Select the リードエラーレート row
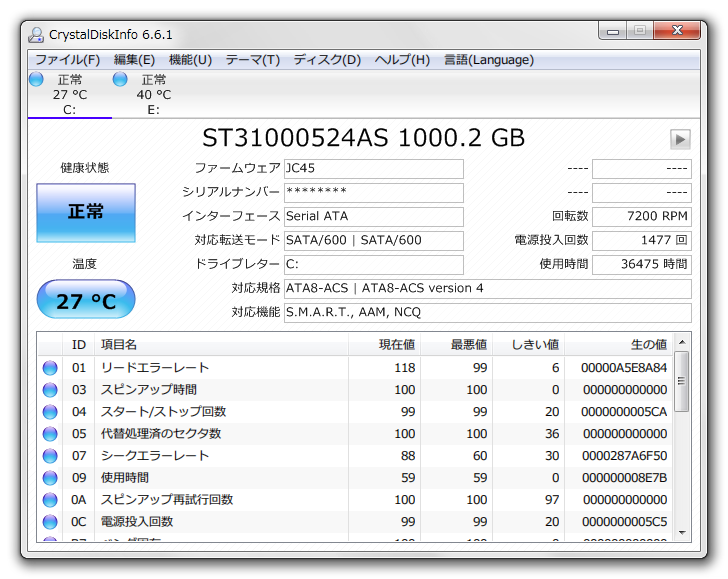 coord(355,368)
